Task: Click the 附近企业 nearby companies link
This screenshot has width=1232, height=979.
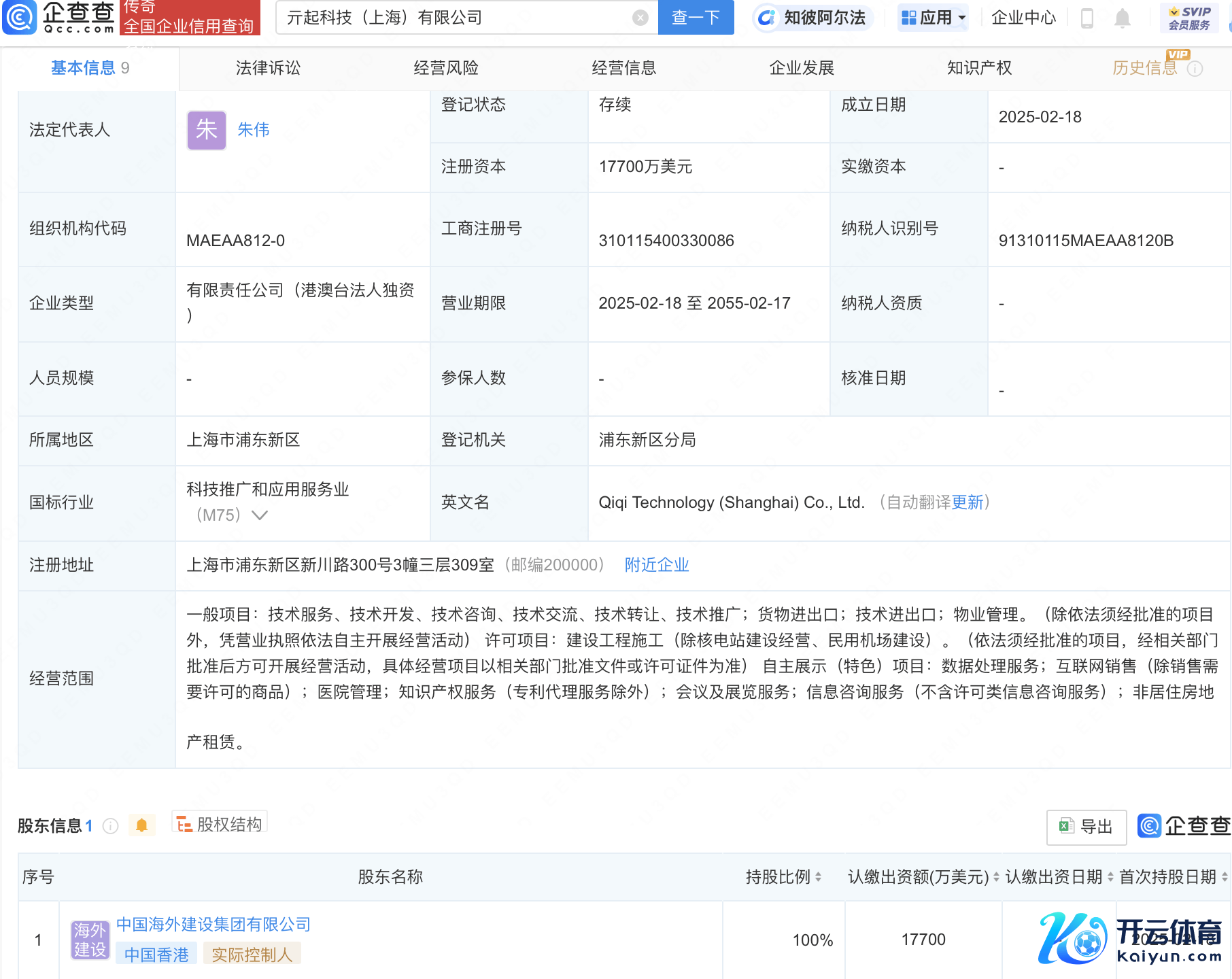Action: (x=656, y=565)
